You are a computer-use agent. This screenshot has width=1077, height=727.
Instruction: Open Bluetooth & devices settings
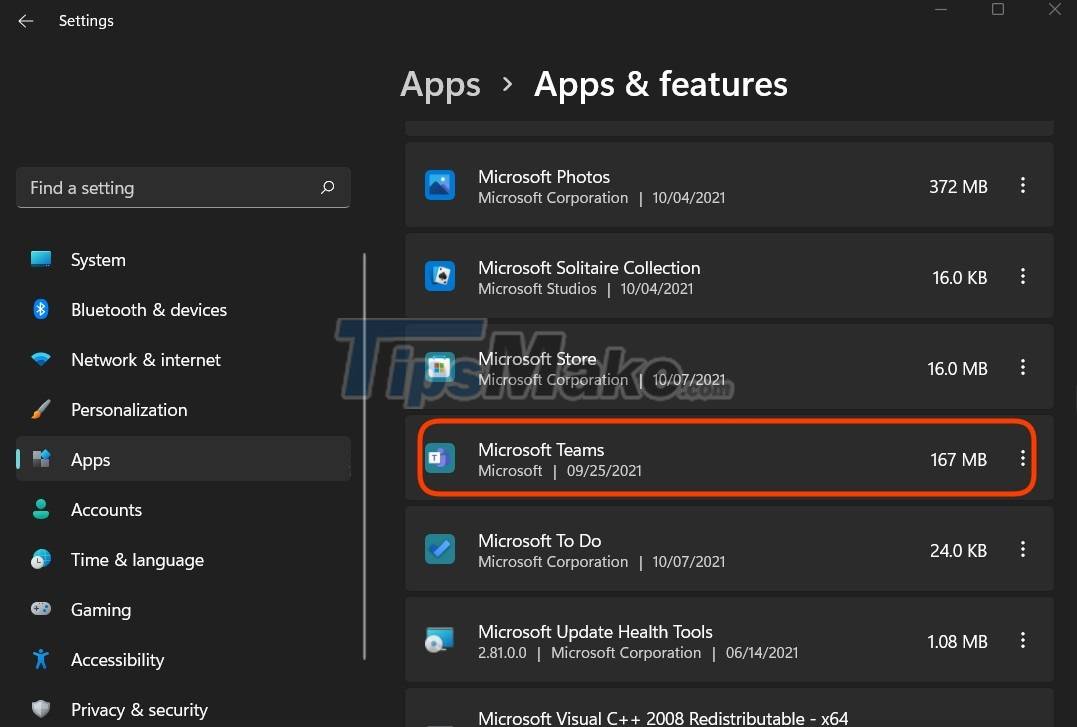(148, 309)
